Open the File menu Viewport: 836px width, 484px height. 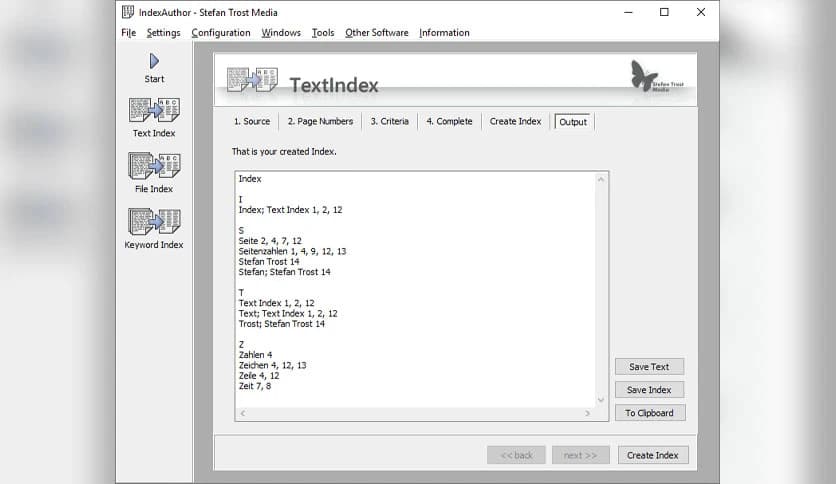[128, 33]
